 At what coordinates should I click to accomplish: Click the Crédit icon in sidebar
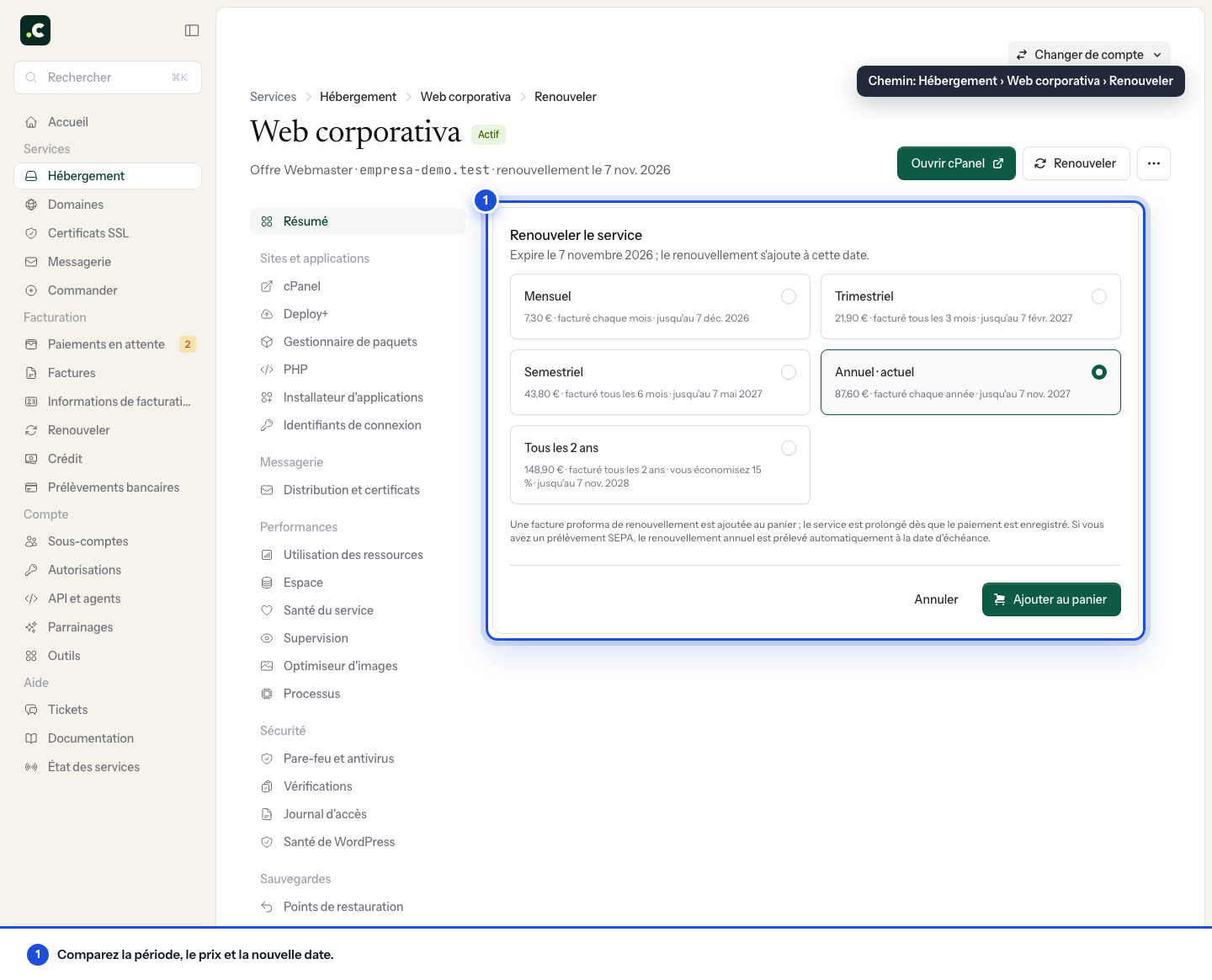[x=31, y=459]
